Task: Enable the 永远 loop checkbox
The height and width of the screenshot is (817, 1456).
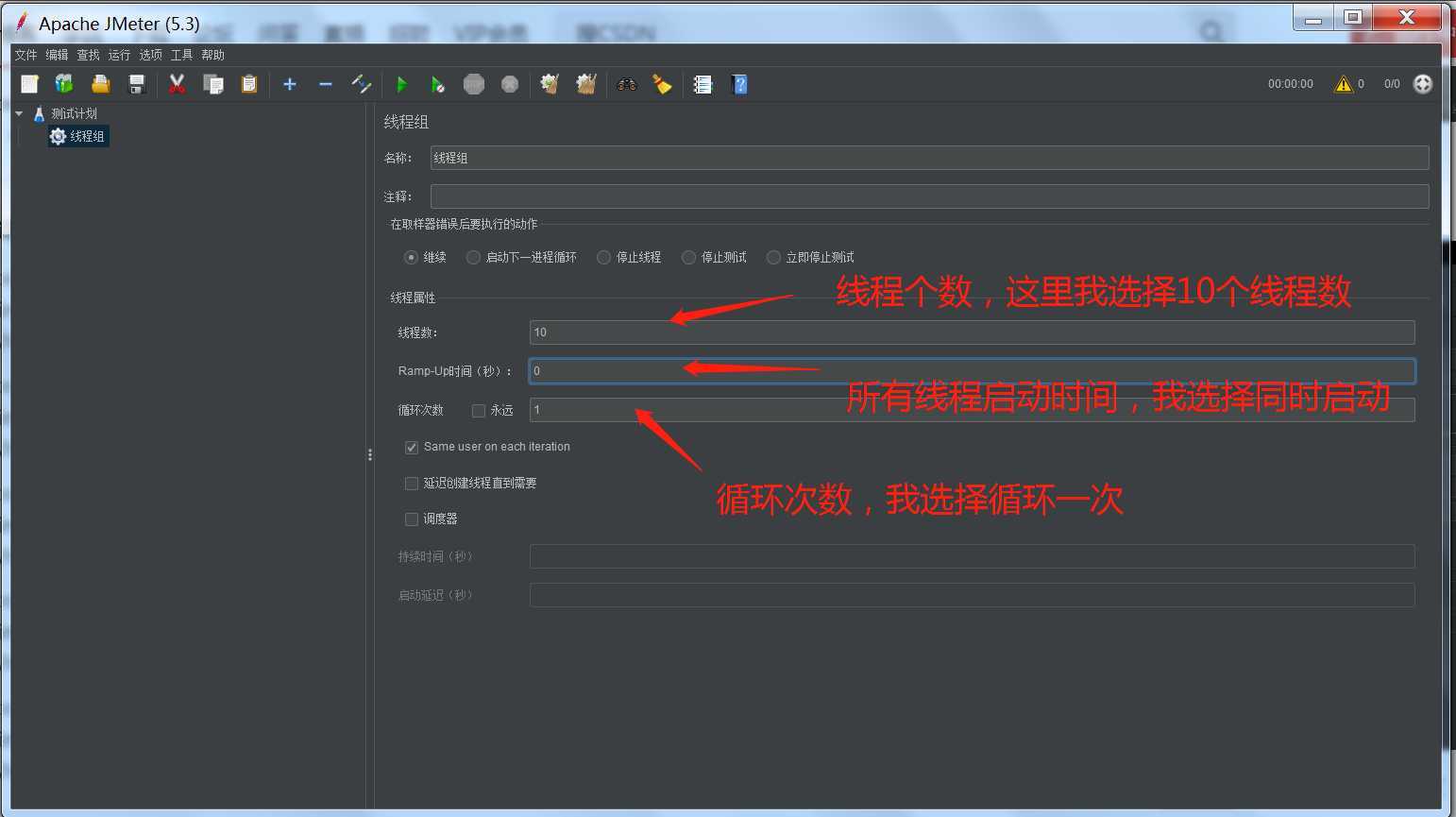Action: [479, 411]
